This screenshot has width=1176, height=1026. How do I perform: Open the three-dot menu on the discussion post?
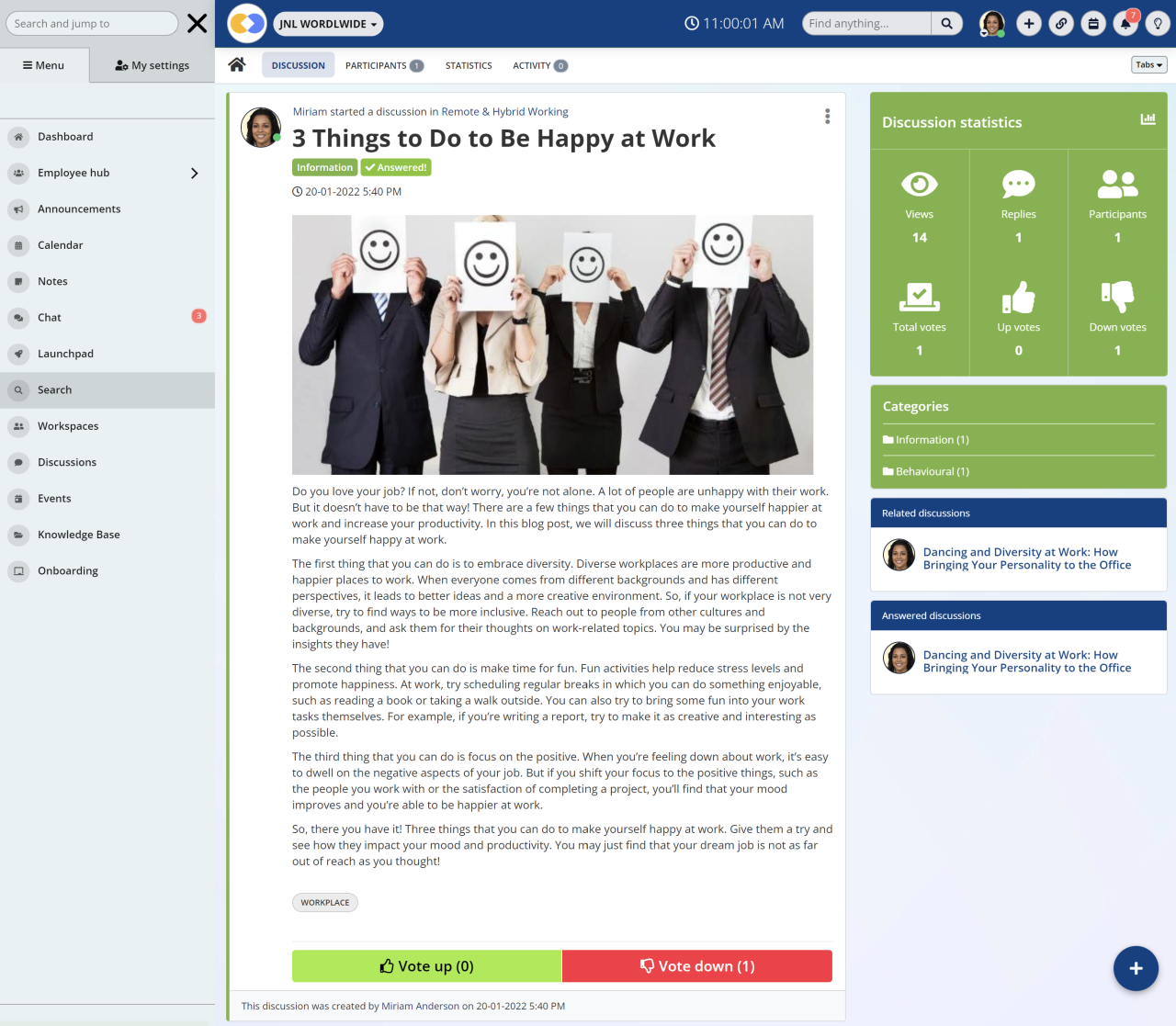click(826, 116)
